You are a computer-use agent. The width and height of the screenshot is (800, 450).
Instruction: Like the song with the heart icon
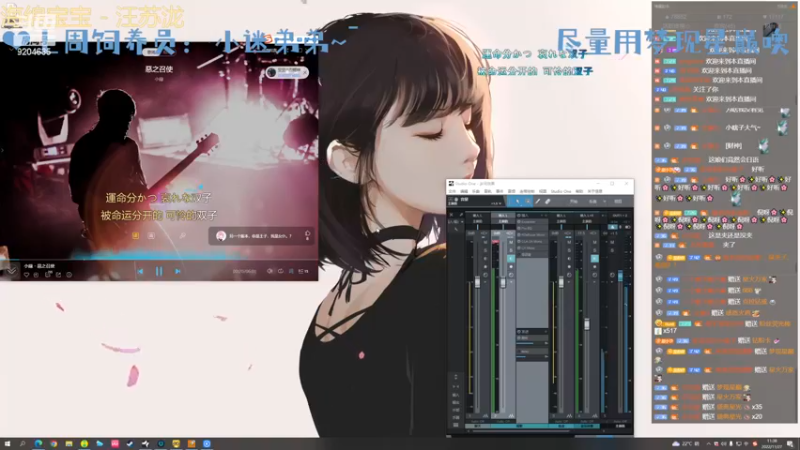click(27, 274)
